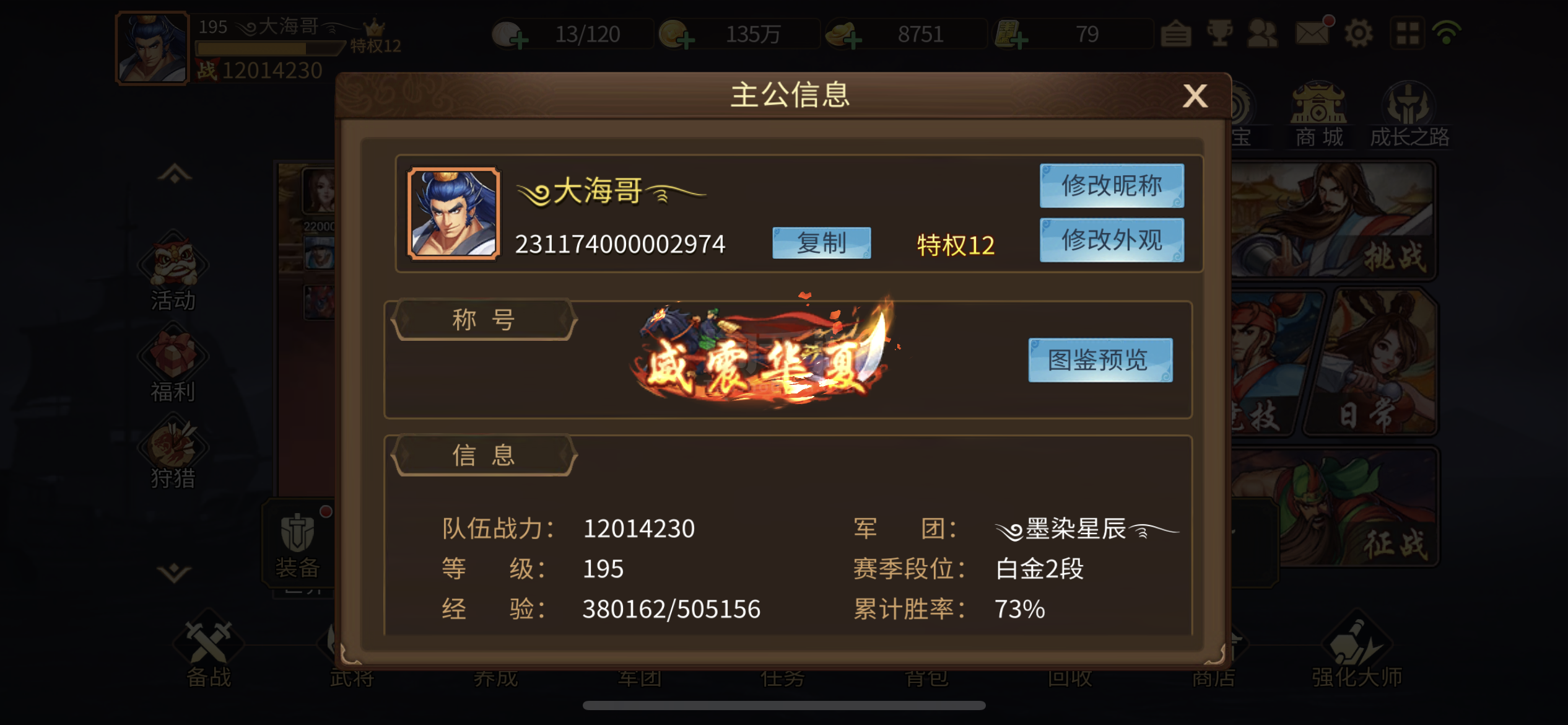The image size is (1568, 725).
Task: Click the 修改外观 appearance button
Action: (x=1112, y=240)
